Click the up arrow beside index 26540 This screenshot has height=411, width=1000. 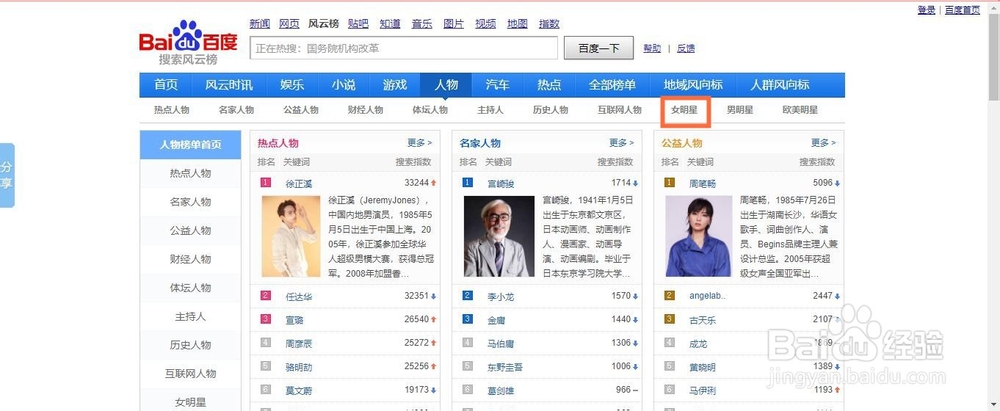pyautogui.click(x=434, y=319)
